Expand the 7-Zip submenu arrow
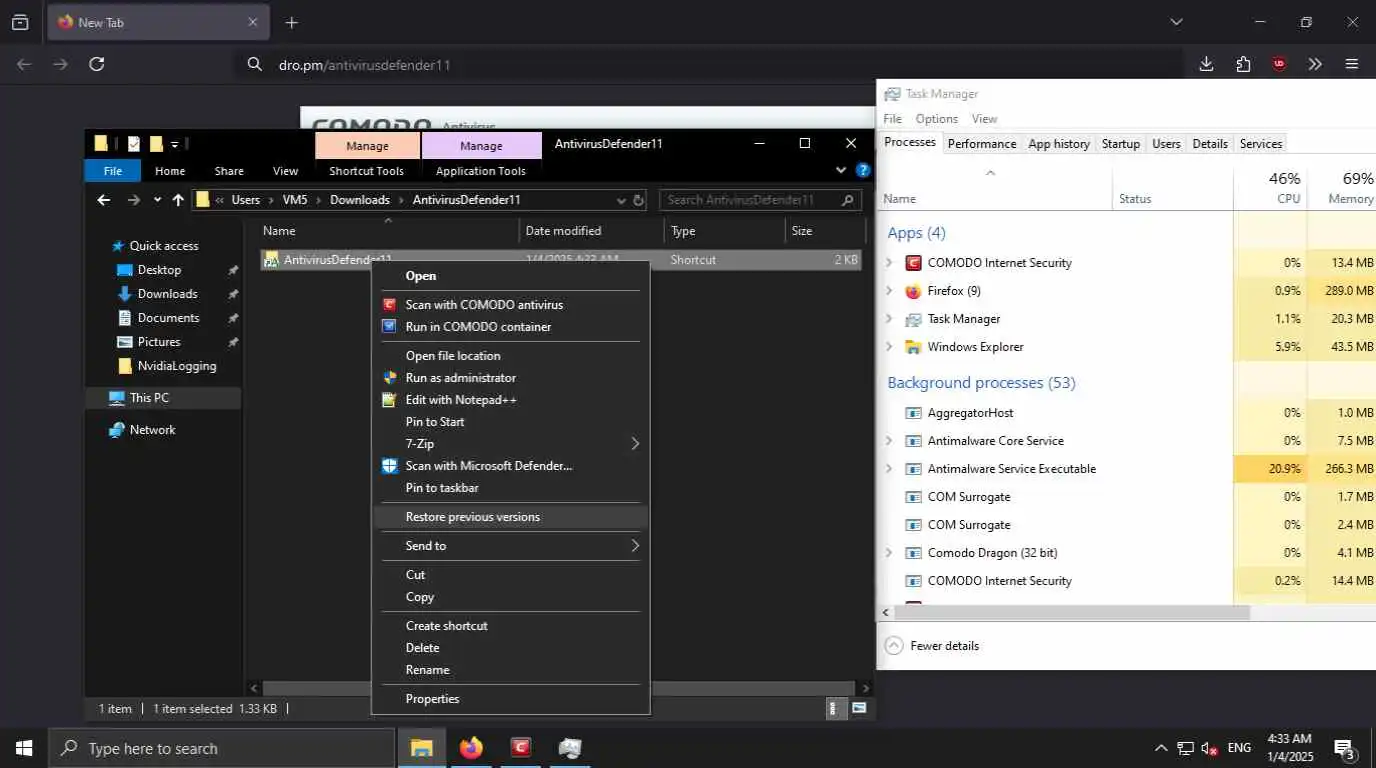1376x768 pixels. [x=635, y=444]
